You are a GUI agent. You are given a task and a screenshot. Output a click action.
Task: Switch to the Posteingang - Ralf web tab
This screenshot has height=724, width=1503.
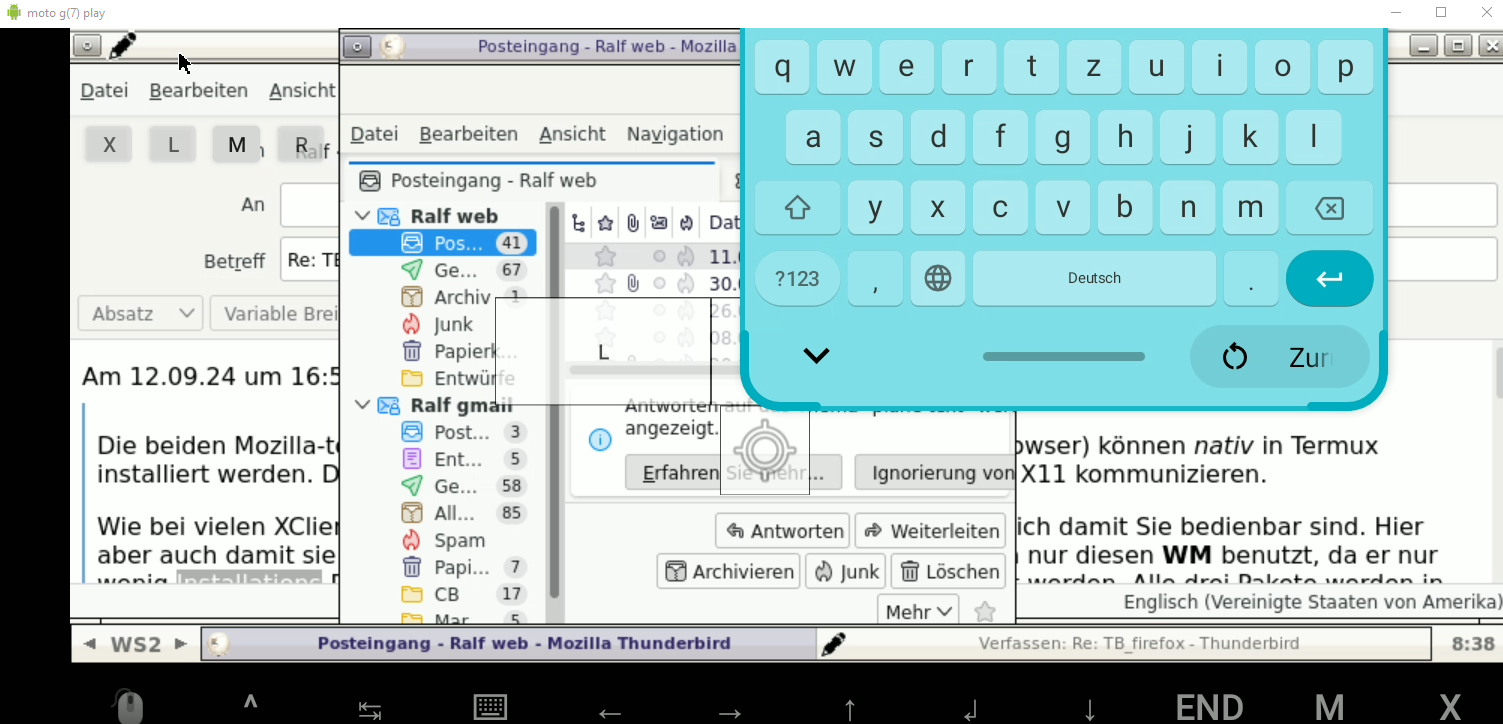pyautogui.click(x=531, y=181)
